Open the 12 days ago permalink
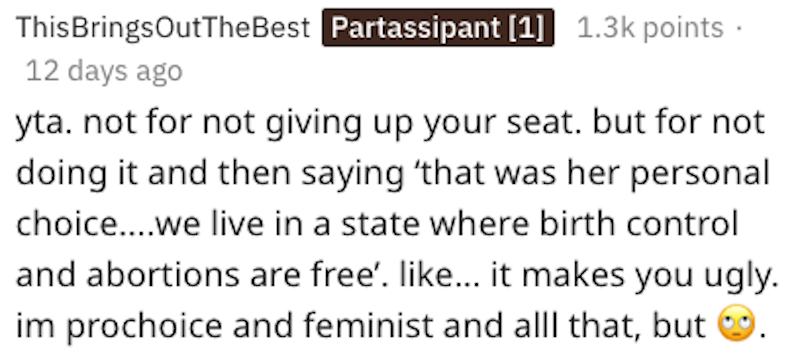800x363 pixels. (104, 71)
